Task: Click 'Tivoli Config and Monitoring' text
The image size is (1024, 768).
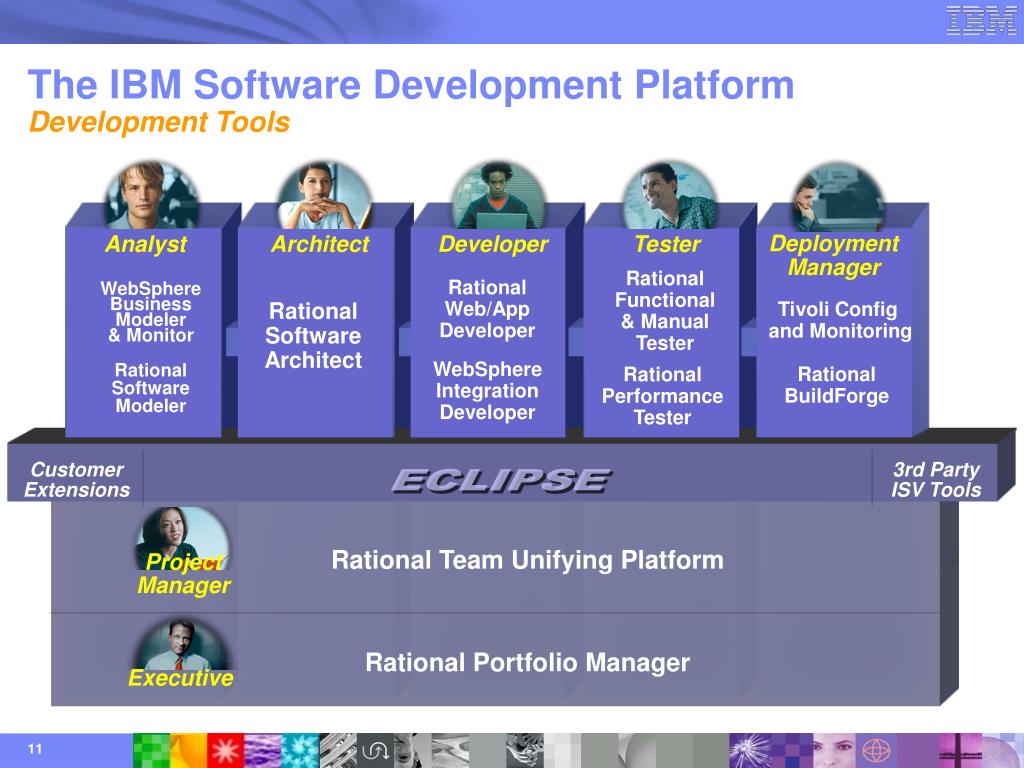Action: pyautogui.click(x=840, y=320)
